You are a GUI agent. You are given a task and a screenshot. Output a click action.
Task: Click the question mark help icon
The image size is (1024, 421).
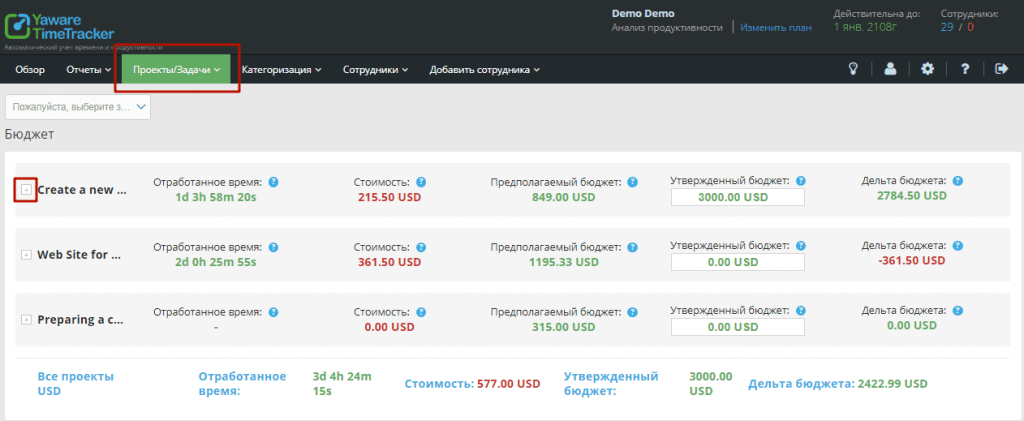[x=965, y=69]
